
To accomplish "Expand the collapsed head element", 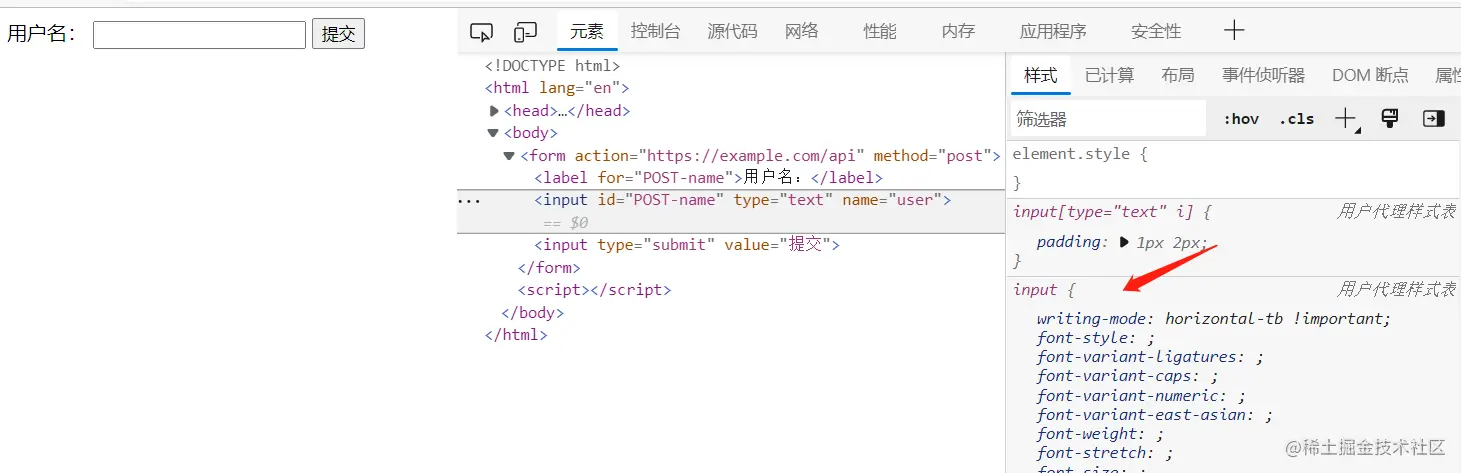I will pos(494,111).
